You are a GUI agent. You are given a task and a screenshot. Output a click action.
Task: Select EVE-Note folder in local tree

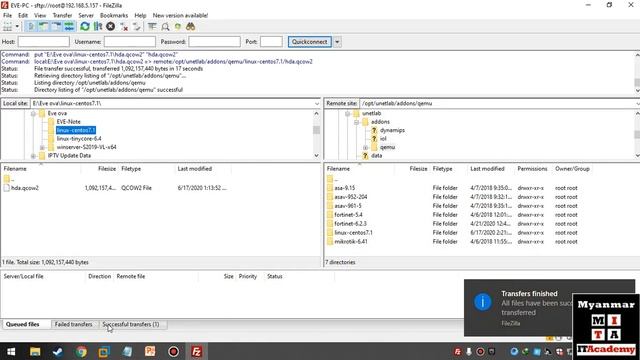tap(68, 122)
